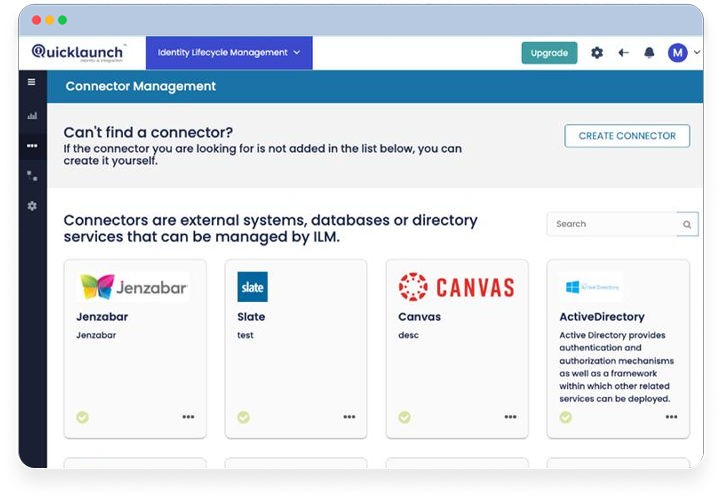722x500 pixels.
Task: Click the Slate "test" description text
Action: pyautogui.click(x=245, y=335)
